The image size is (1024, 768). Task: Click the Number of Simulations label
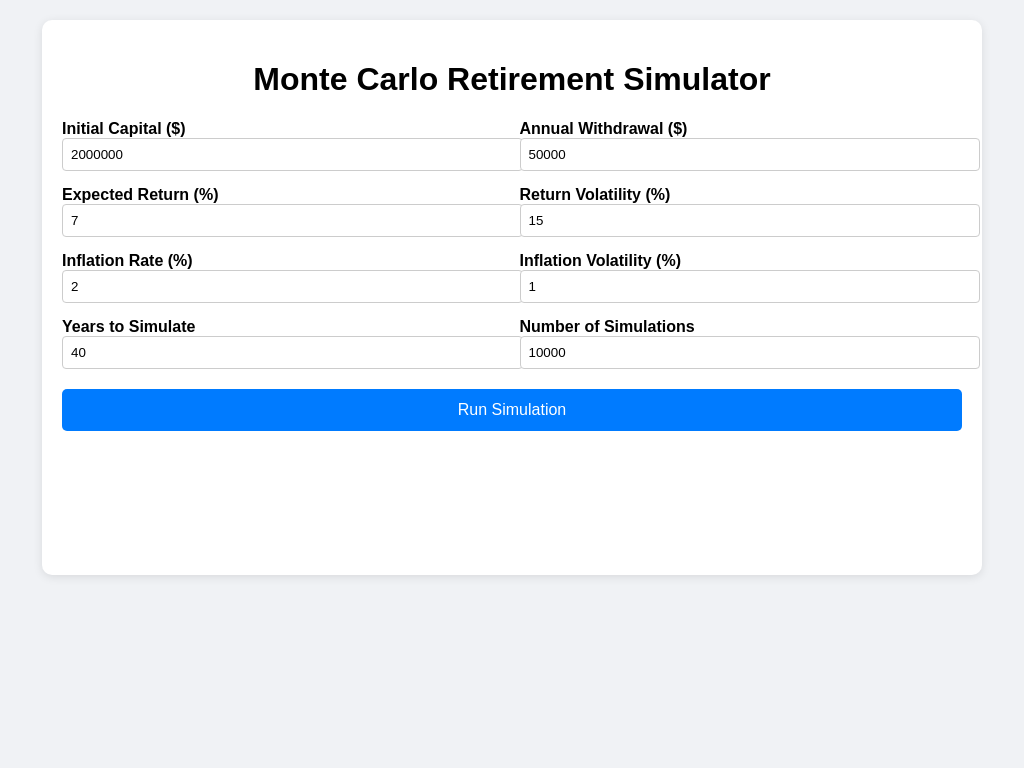click(x=606, y=326)
